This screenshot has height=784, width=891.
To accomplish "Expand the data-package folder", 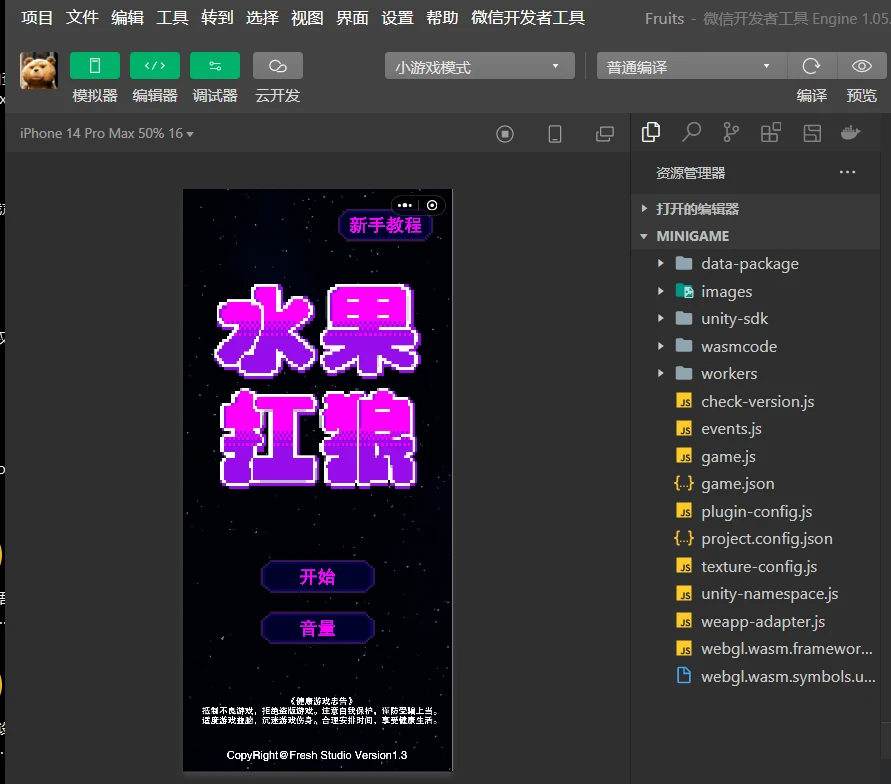I will tap(749, 264).
